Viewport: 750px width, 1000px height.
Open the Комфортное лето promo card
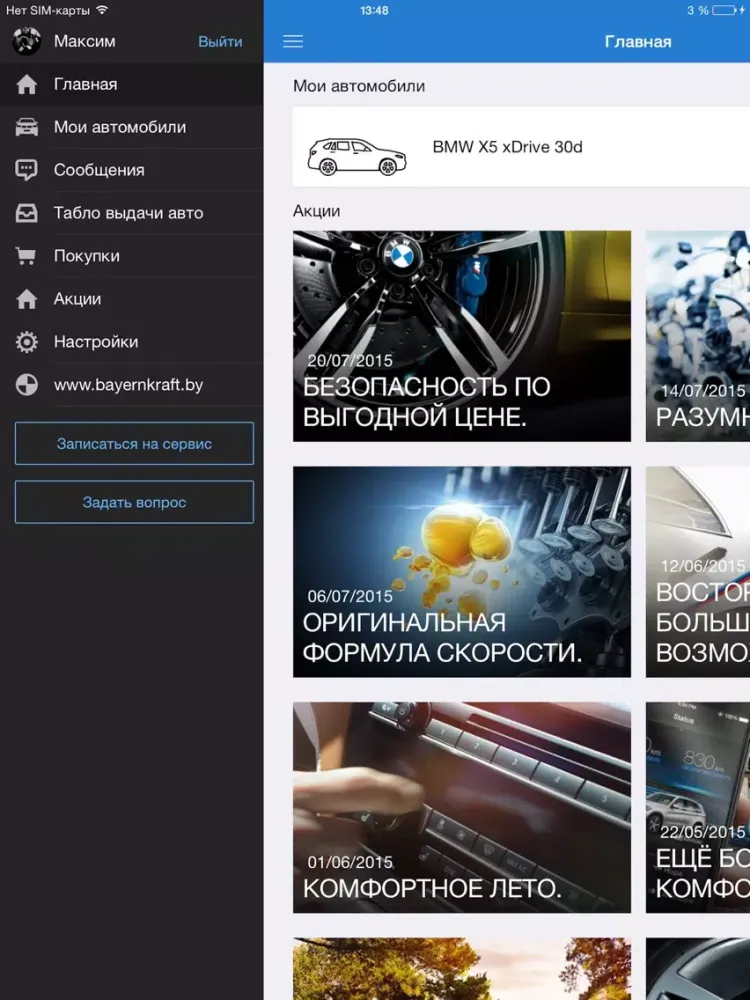click(x=461, y=807)
